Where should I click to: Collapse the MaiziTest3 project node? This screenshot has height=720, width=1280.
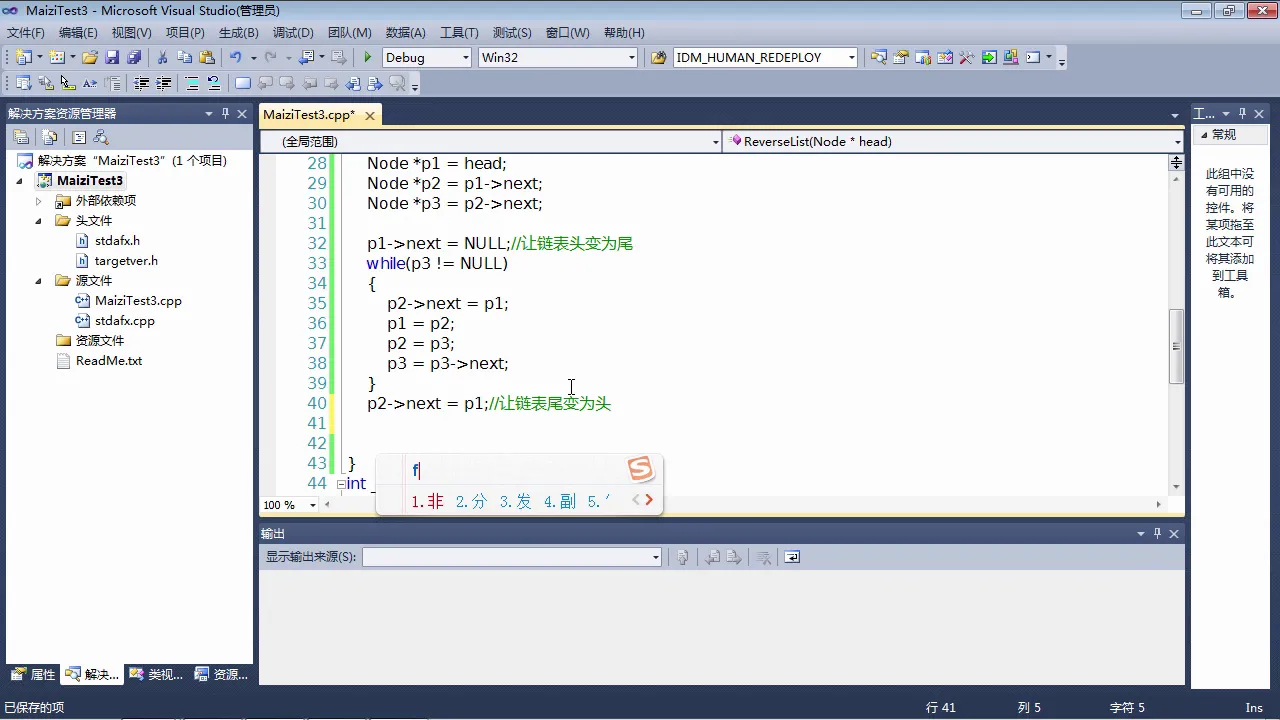tap(20, 181)
